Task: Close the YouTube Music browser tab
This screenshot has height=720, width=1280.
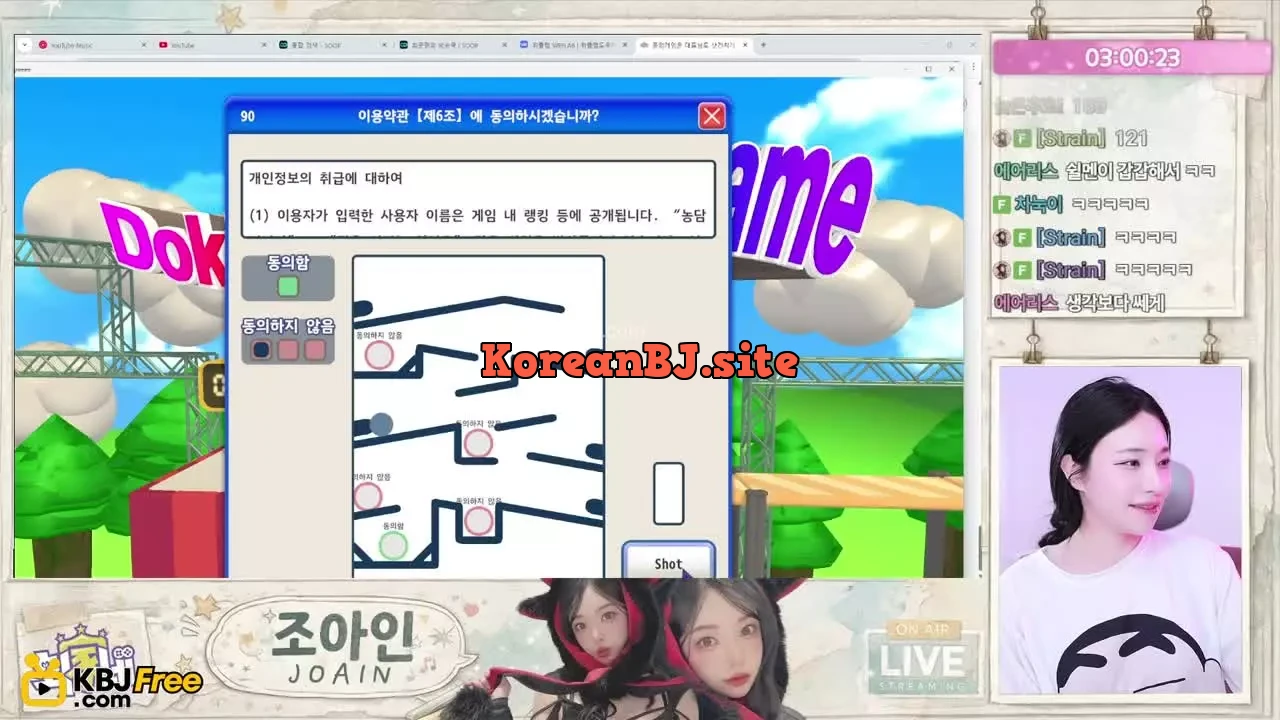Action: (x=144, y=45)
